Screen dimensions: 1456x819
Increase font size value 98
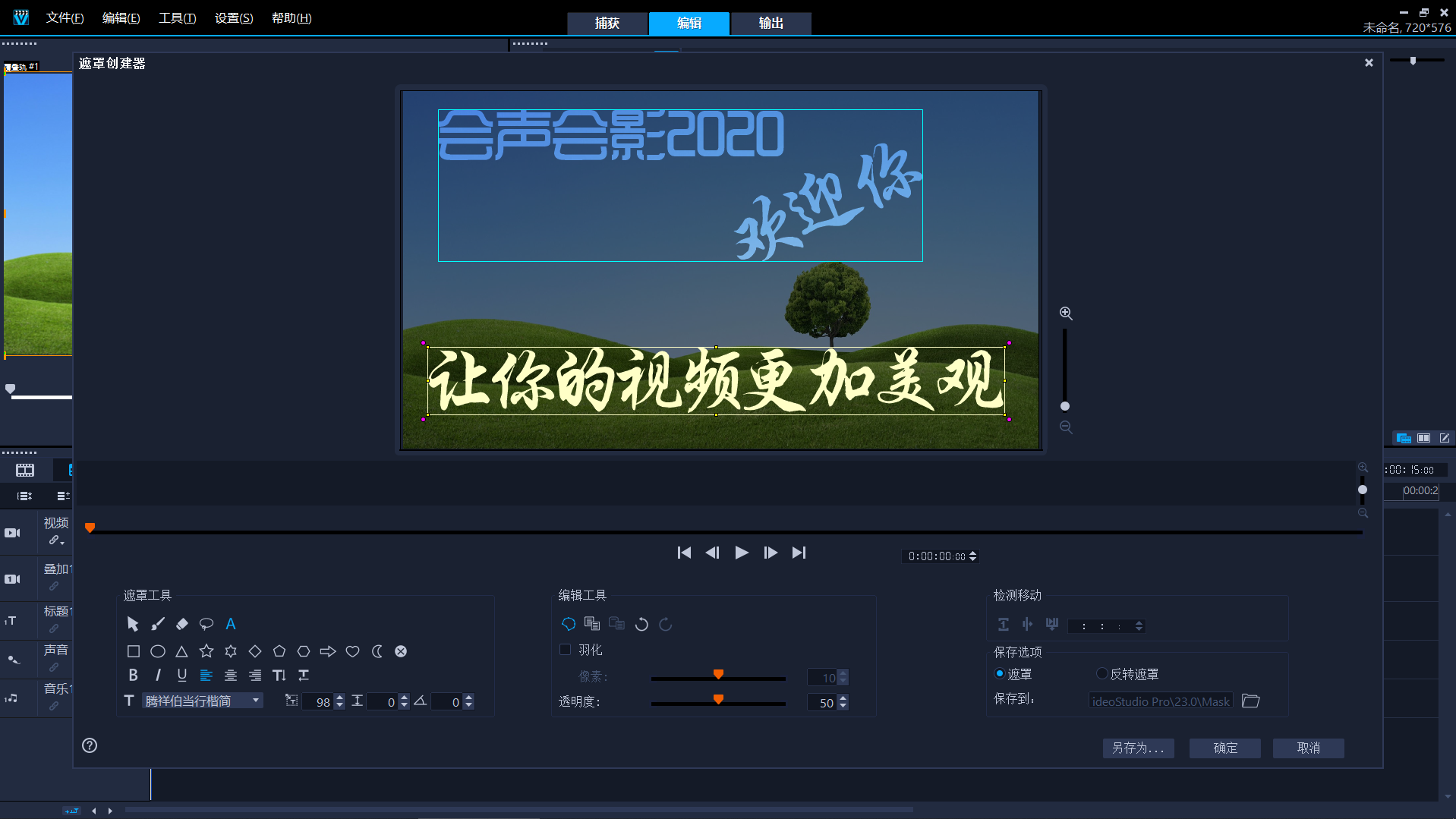[339, 698]
